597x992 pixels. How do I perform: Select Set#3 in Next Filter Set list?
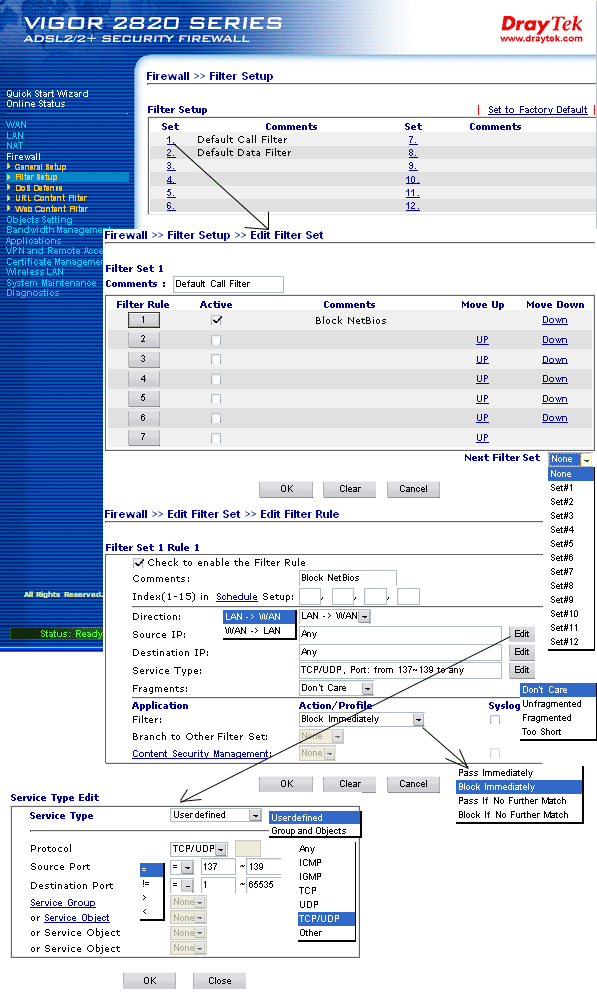click(562, 516)
